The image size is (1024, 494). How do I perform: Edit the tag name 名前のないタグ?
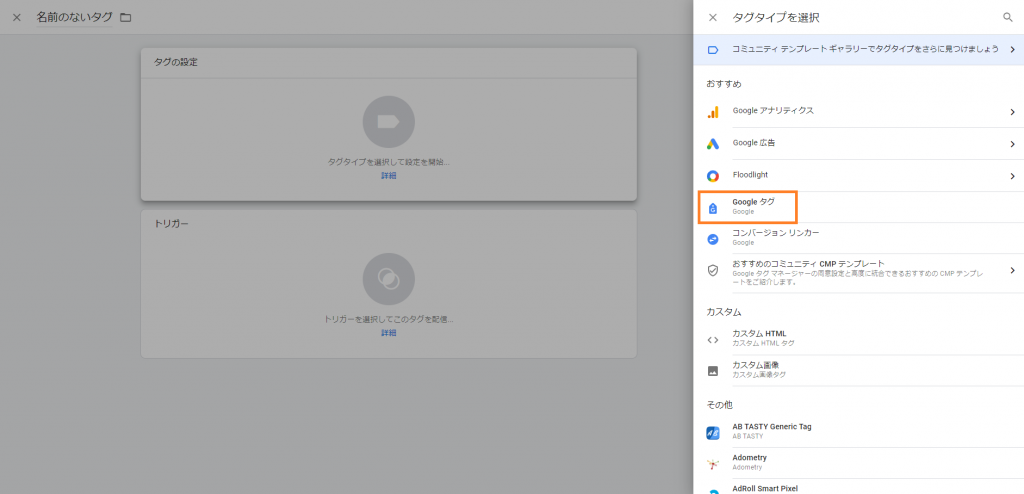point(74,18)
